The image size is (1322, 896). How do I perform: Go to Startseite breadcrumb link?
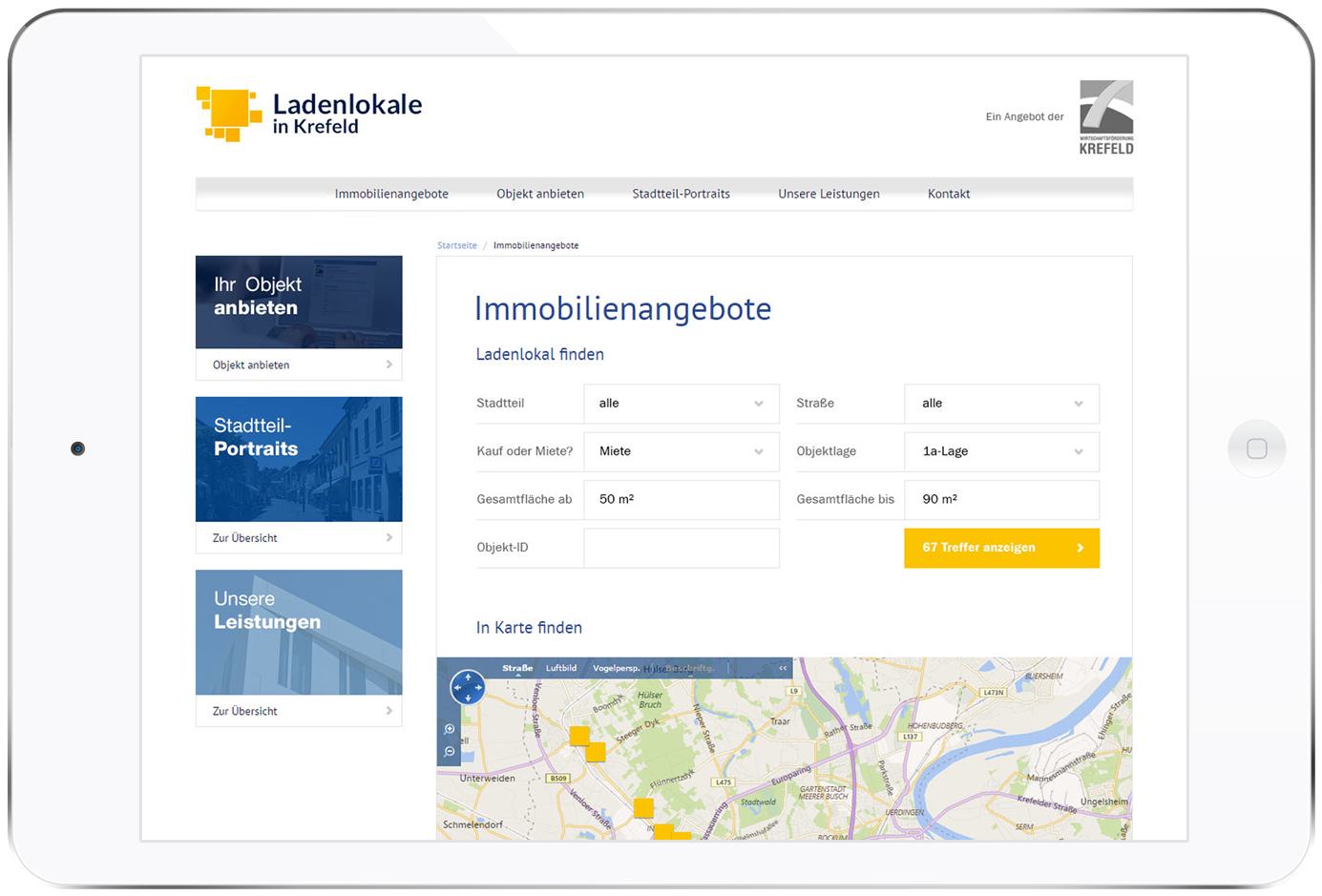457,245
